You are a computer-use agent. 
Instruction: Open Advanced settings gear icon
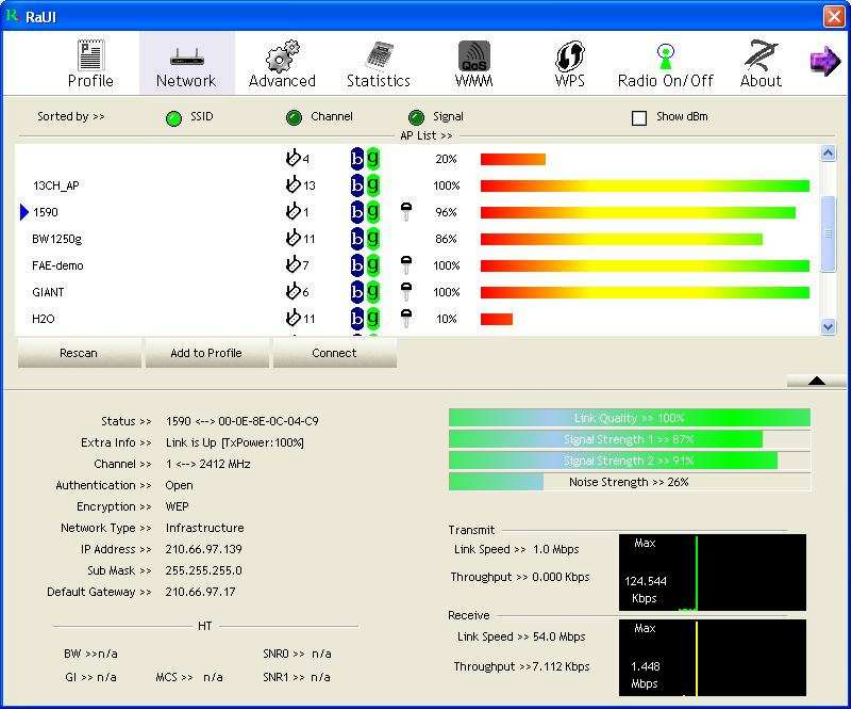[x=282, y=55]
